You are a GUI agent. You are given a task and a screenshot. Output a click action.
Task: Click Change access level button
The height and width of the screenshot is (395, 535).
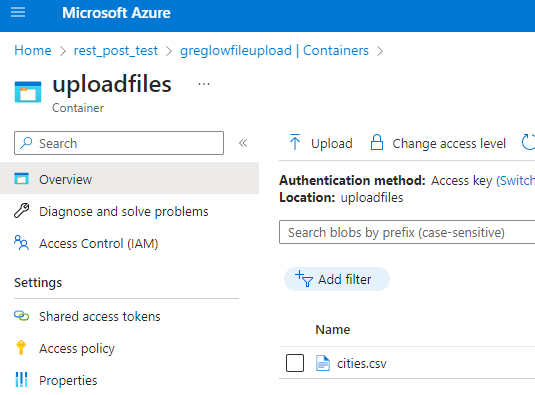pos(438,143)
